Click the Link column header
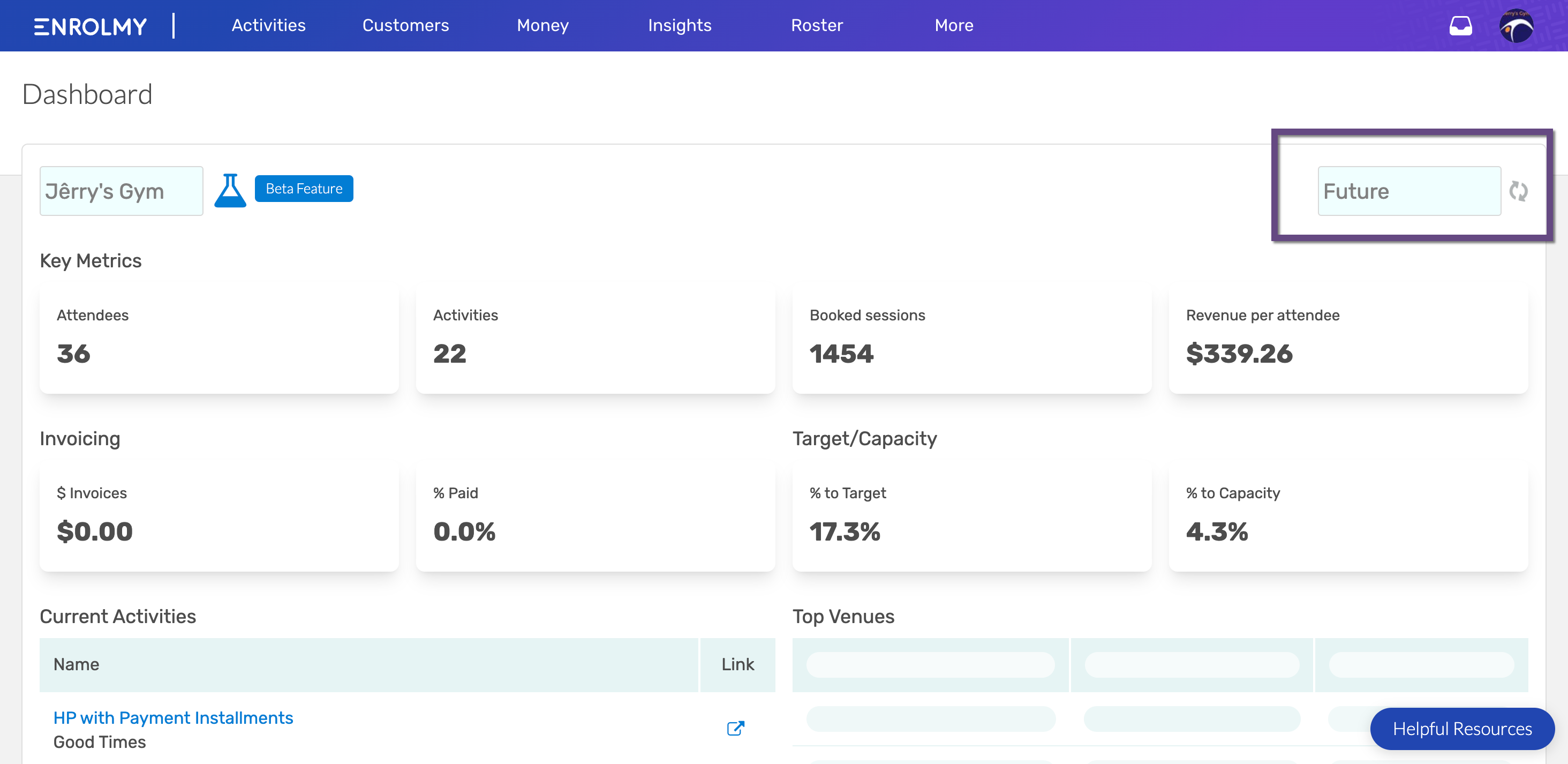Image resolution: width=1568 pixels, height=764 pixels. coord(738,665)
